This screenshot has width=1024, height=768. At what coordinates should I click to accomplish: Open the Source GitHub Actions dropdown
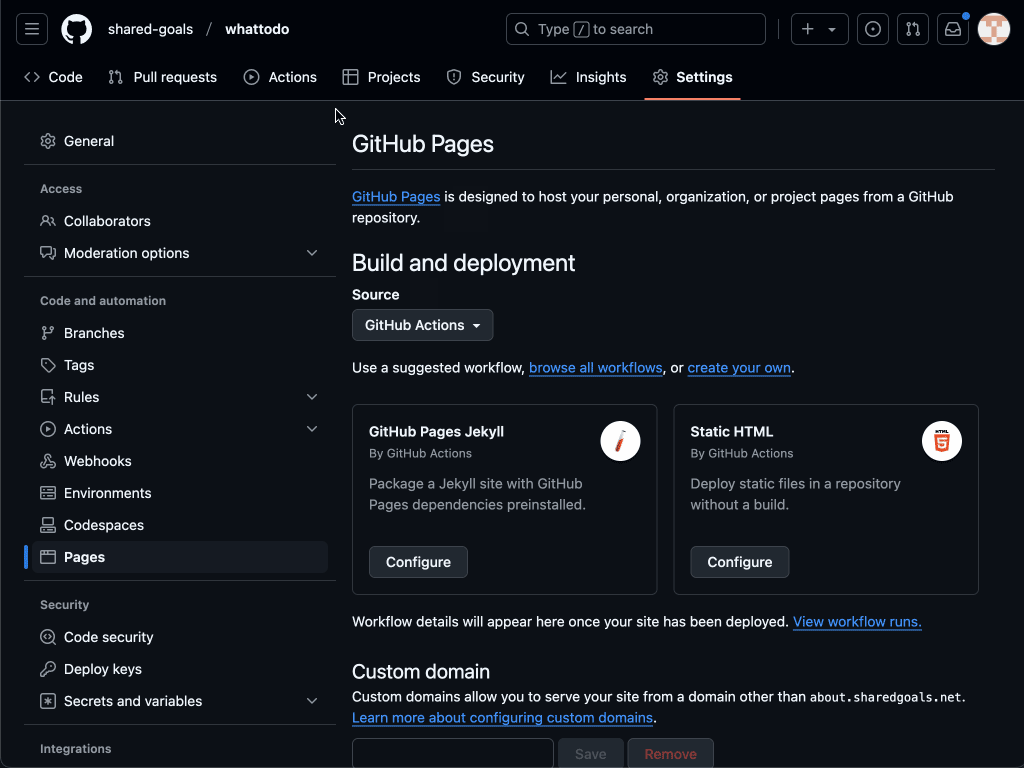coord(422,325)
